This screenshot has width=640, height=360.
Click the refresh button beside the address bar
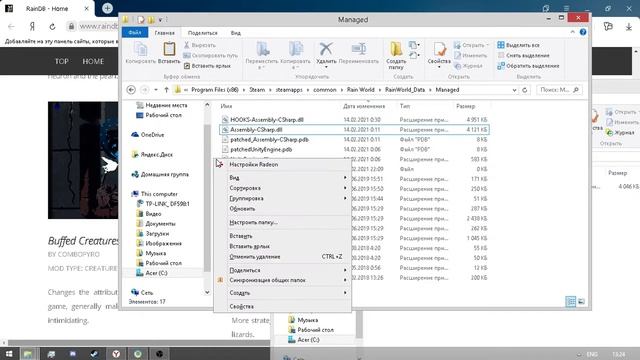[525, 90]
